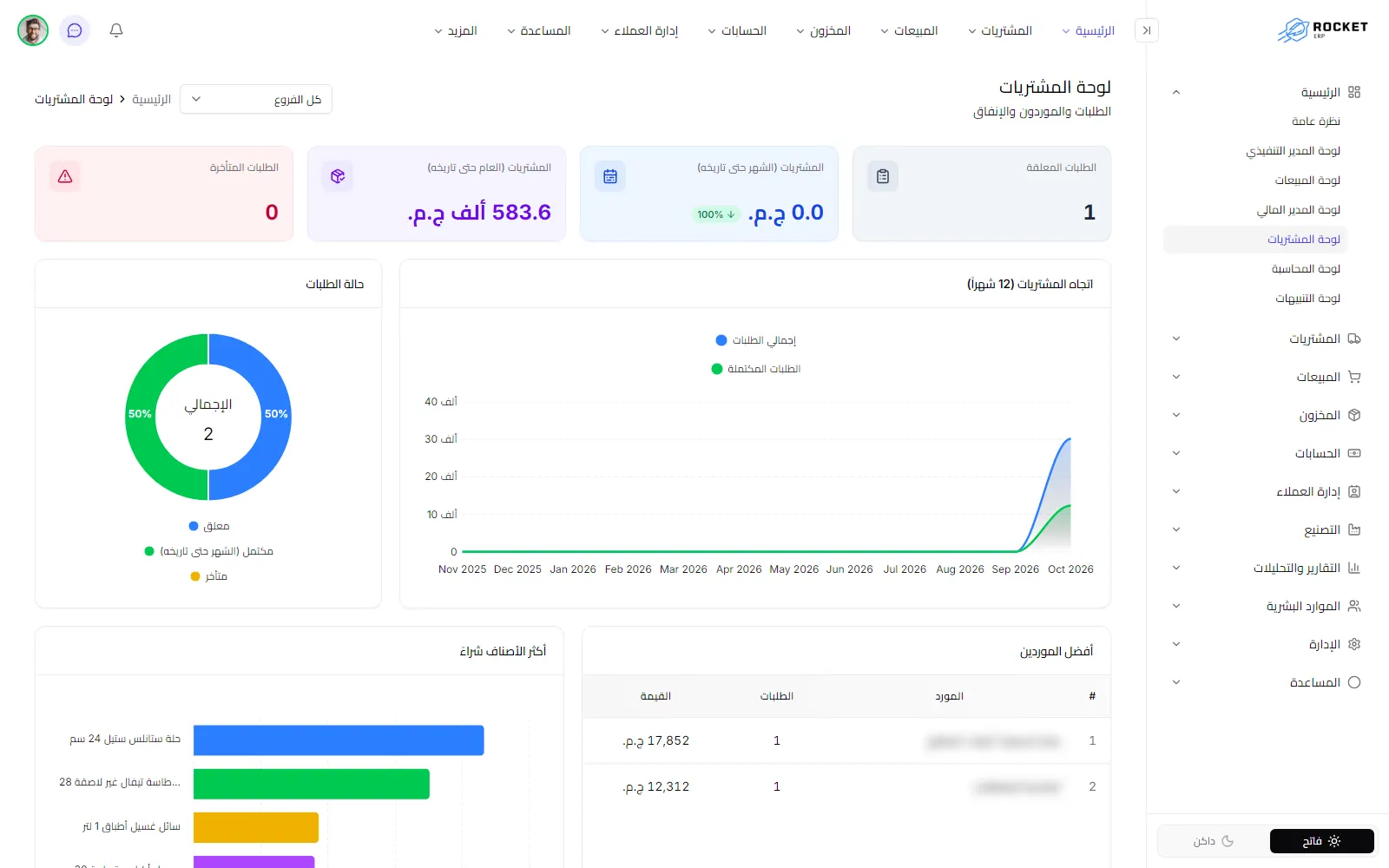Viewport: 1389px width, 868px height.
Task: Open the الرئيسية top menu
Action: pyautogui.click(x=1088, y=30)
